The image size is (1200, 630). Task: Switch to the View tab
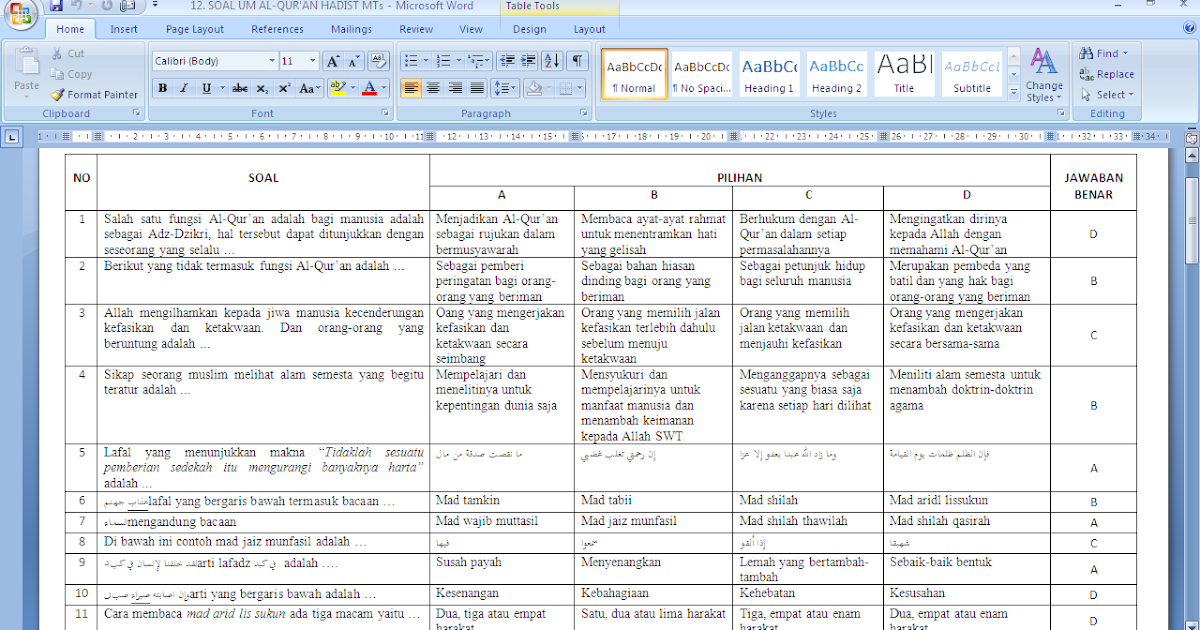coord(471,30)
